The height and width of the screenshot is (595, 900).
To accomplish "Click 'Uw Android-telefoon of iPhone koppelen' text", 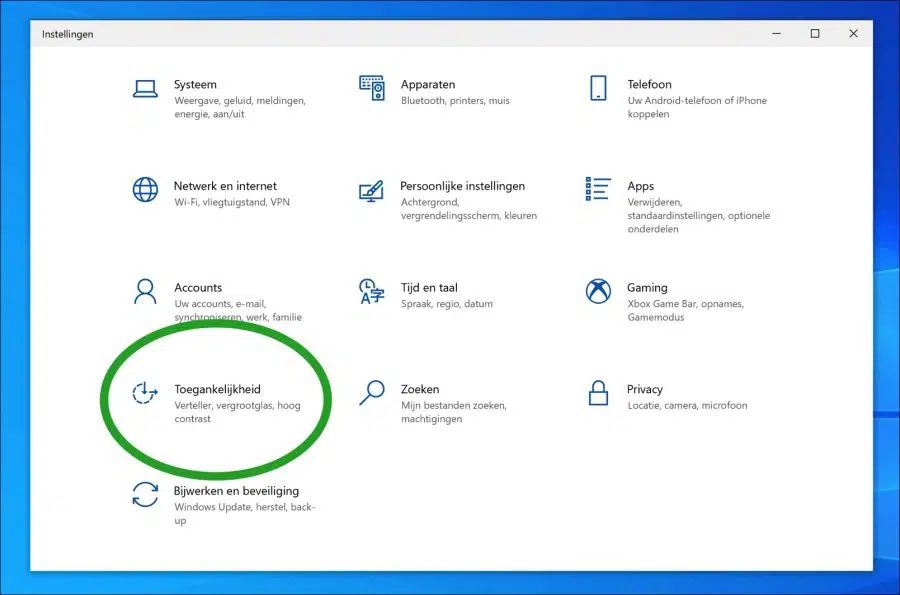I will tap(697, 107).
